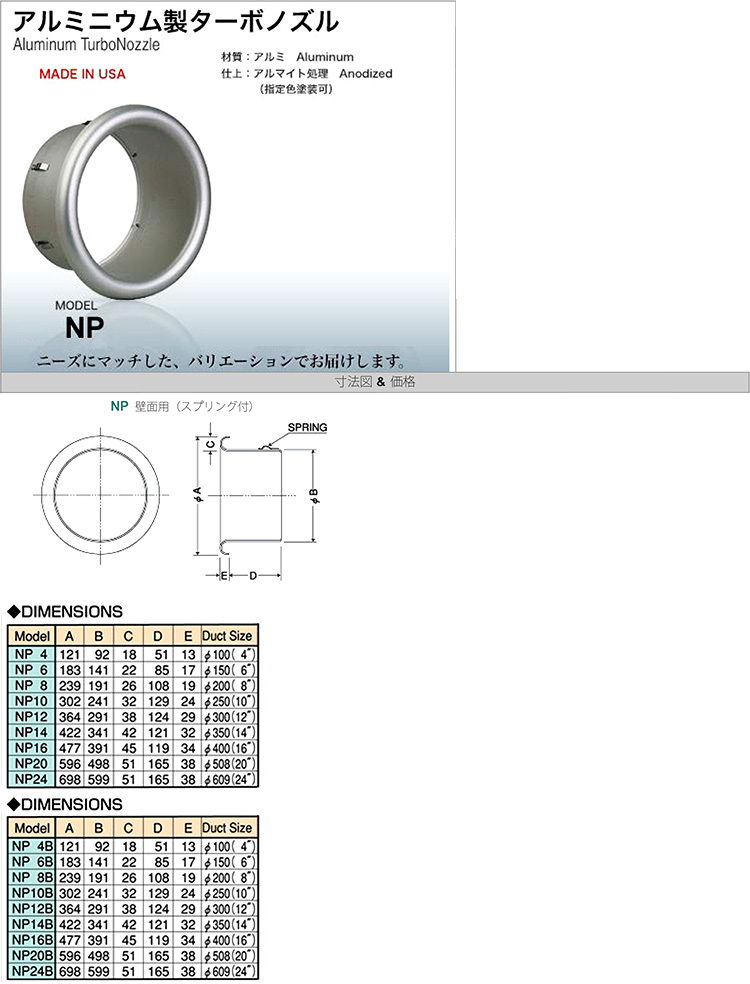Click the large NP model name
Screen dimensions: 750x984
pyautogui.click(x=85, y=328)
